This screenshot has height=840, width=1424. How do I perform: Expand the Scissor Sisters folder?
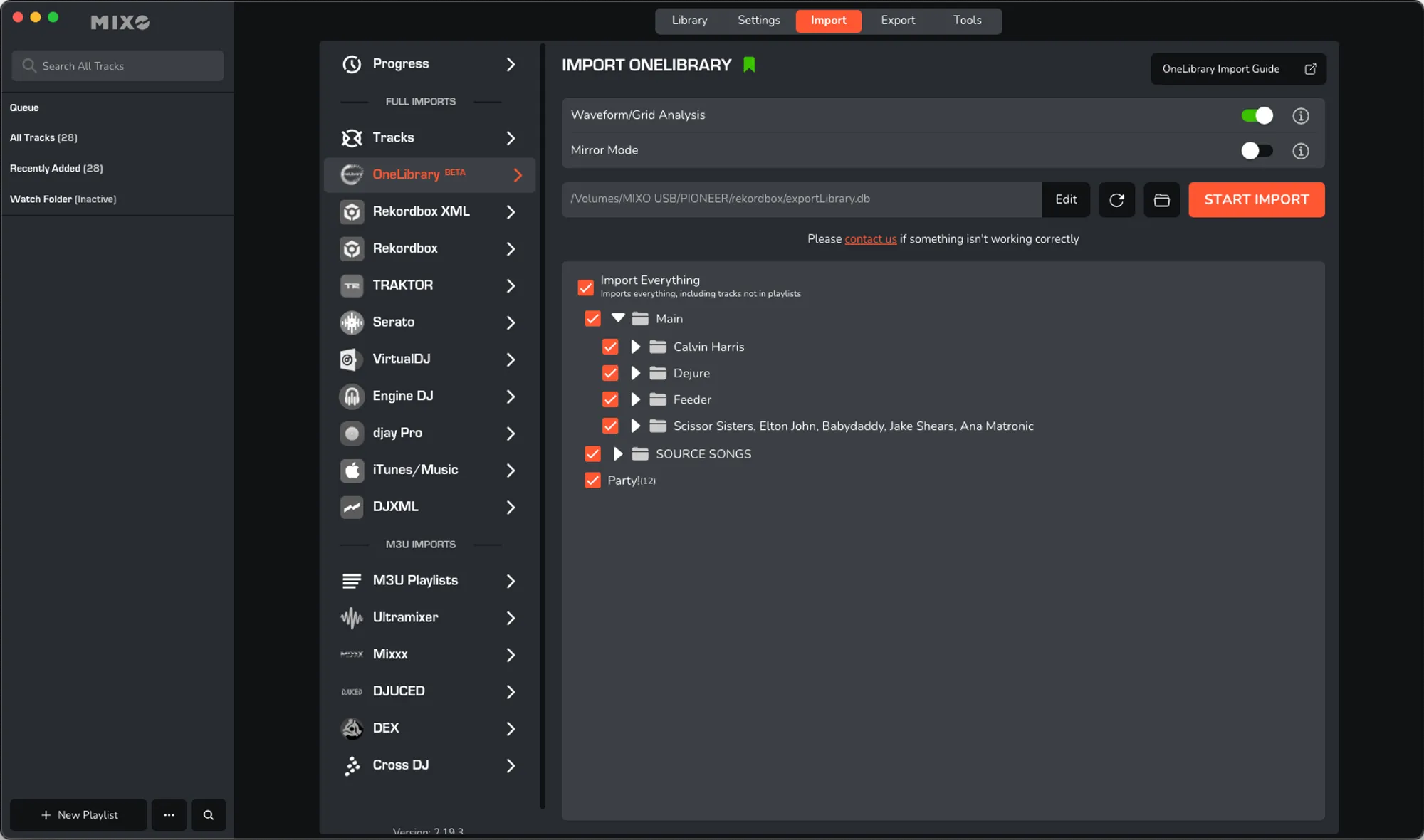tap(635, 426)
